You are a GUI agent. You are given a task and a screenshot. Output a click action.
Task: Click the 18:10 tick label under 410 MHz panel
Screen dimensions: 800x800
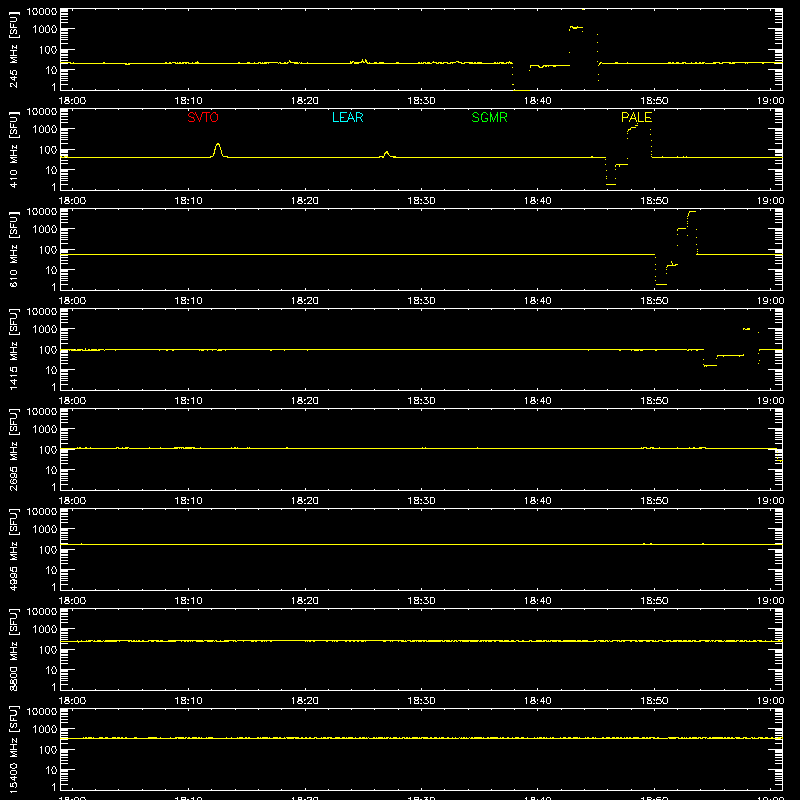click(x=188, y=201)
